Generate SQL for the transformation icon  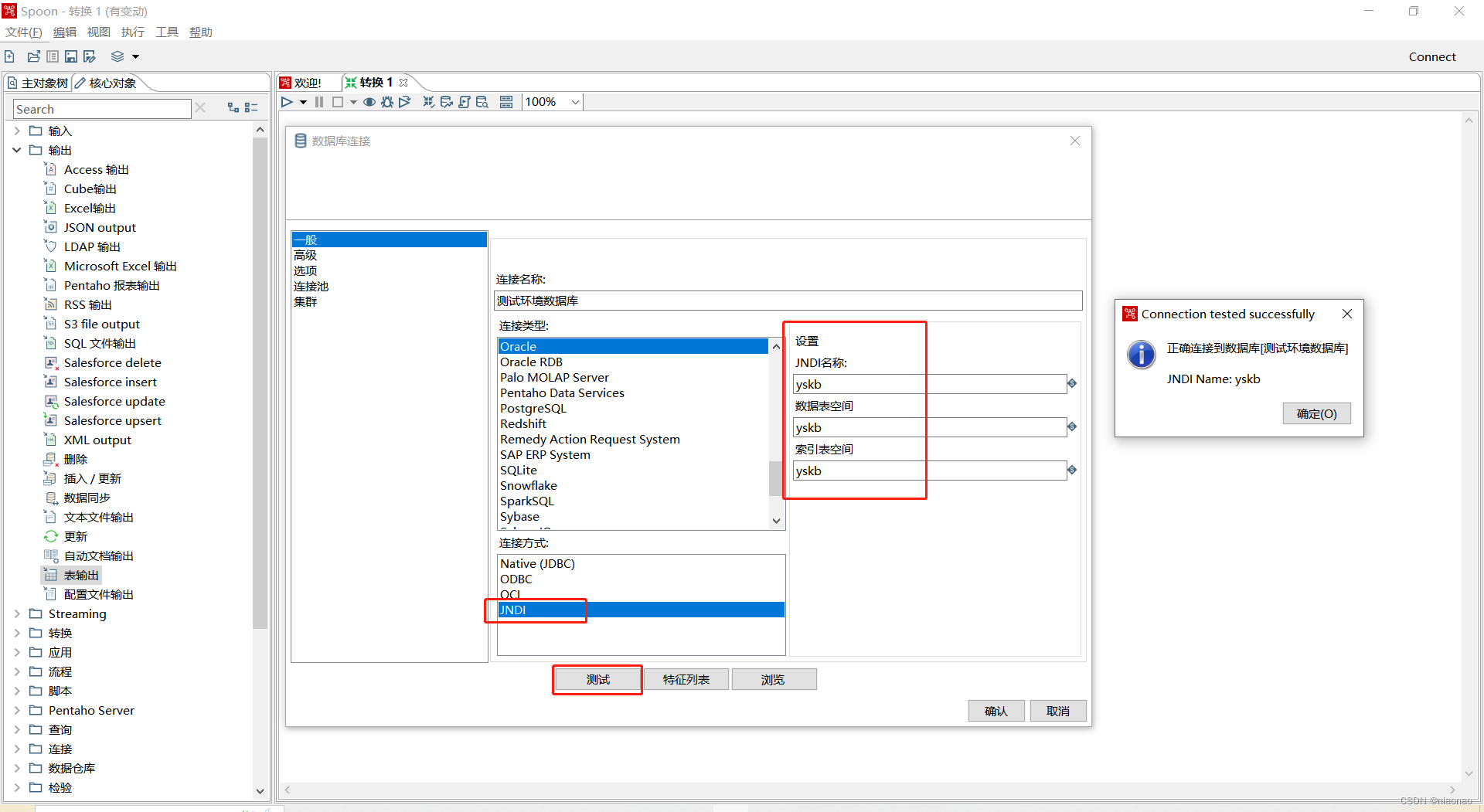pyautogui.click(x=465, y=102)
